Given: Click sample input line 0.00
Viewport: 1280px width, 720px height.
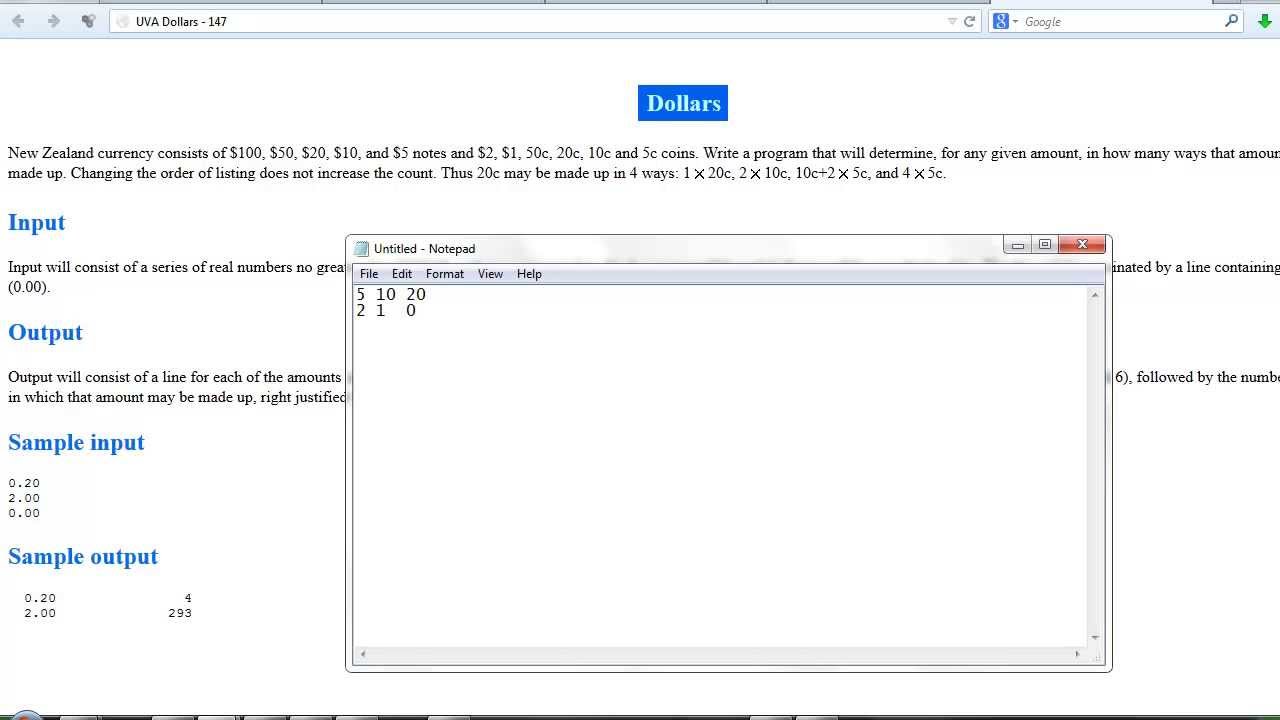Looking at the screenshot, I should (x=24, y=513).
